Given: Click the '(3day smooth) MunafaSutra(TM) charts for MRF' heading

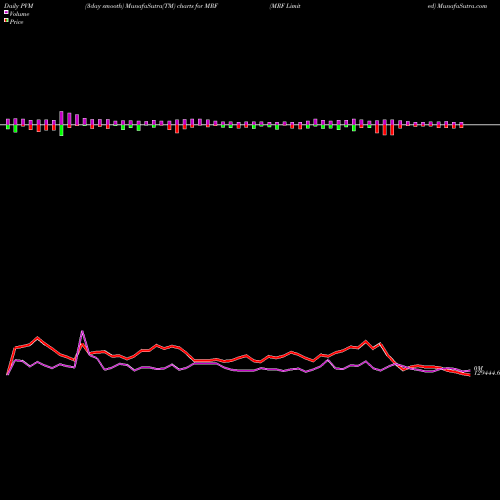Looking at the screenshot, I should (151, 6).
